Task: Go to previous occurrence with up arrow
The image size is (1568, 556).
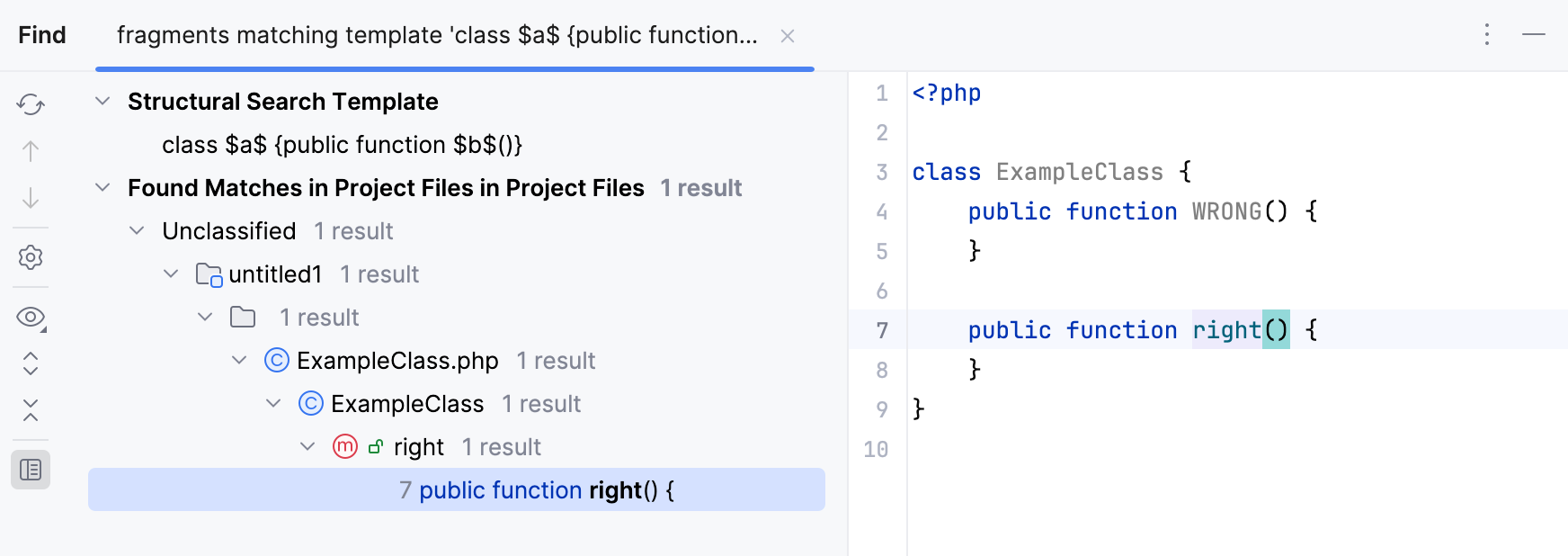Action: (x=31, y=151)
